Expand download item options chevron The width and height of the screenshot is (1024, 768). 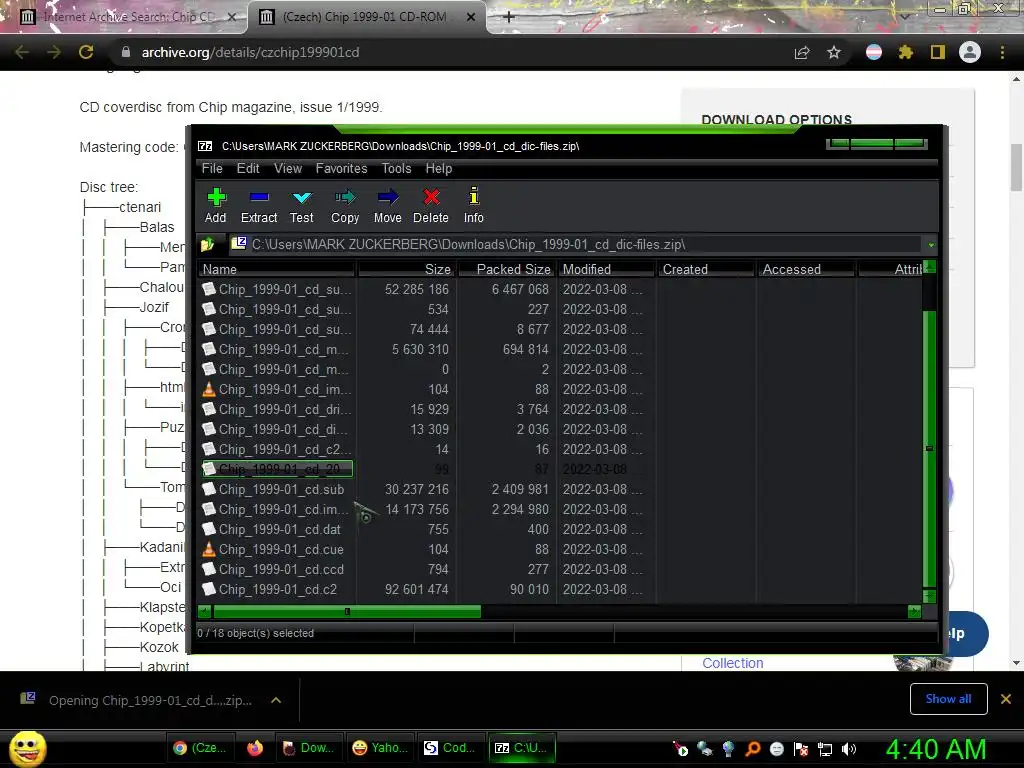pos(276,700)
